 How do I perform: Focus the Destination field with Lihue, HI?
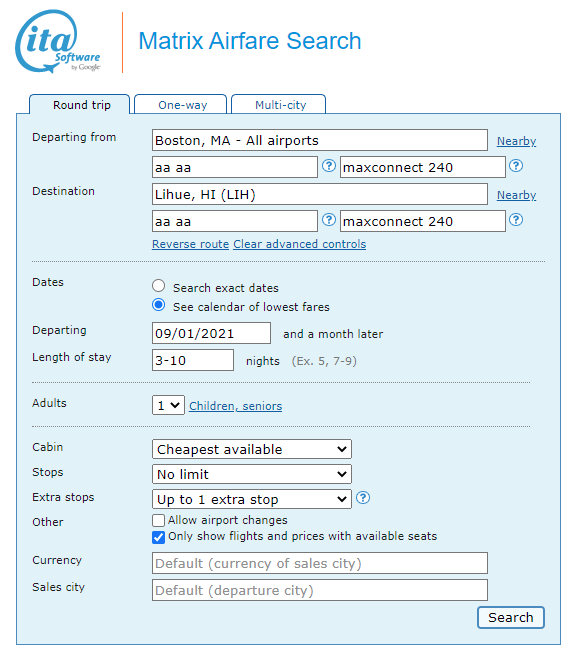coord(320,194)
